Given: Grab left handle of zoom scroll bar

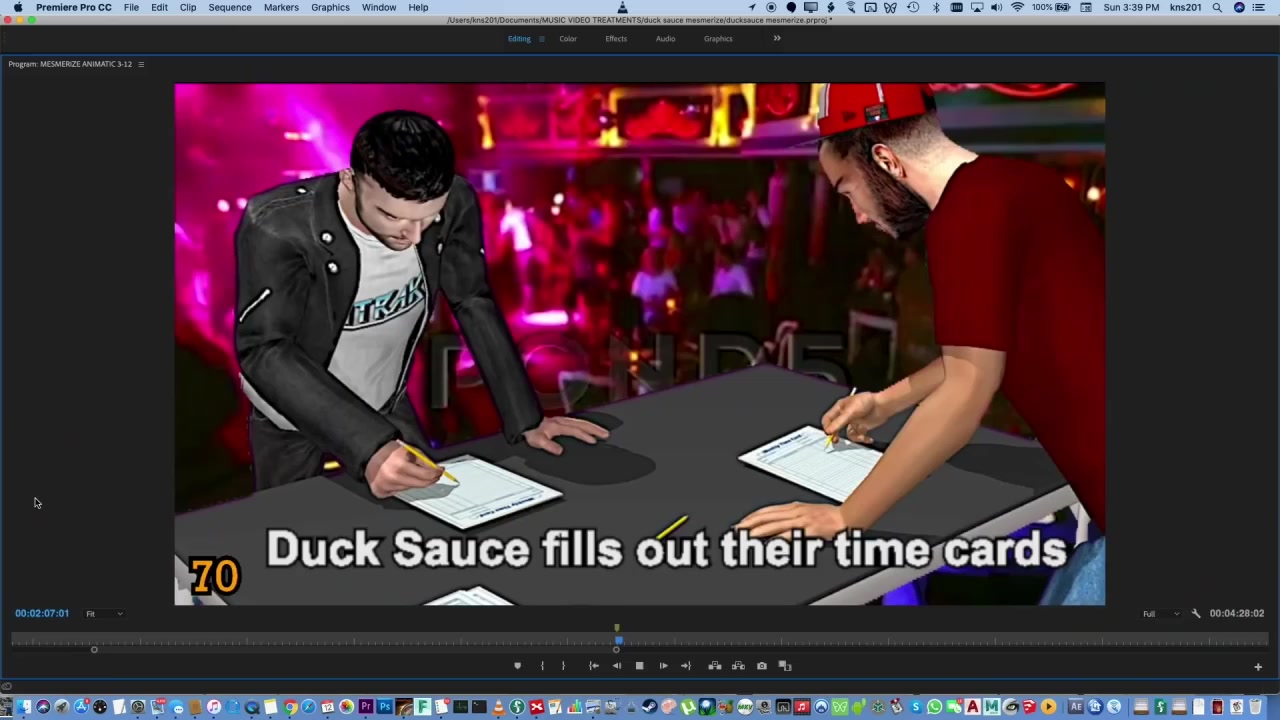Looking at the screenshot, I should click(x=94, y=650).
